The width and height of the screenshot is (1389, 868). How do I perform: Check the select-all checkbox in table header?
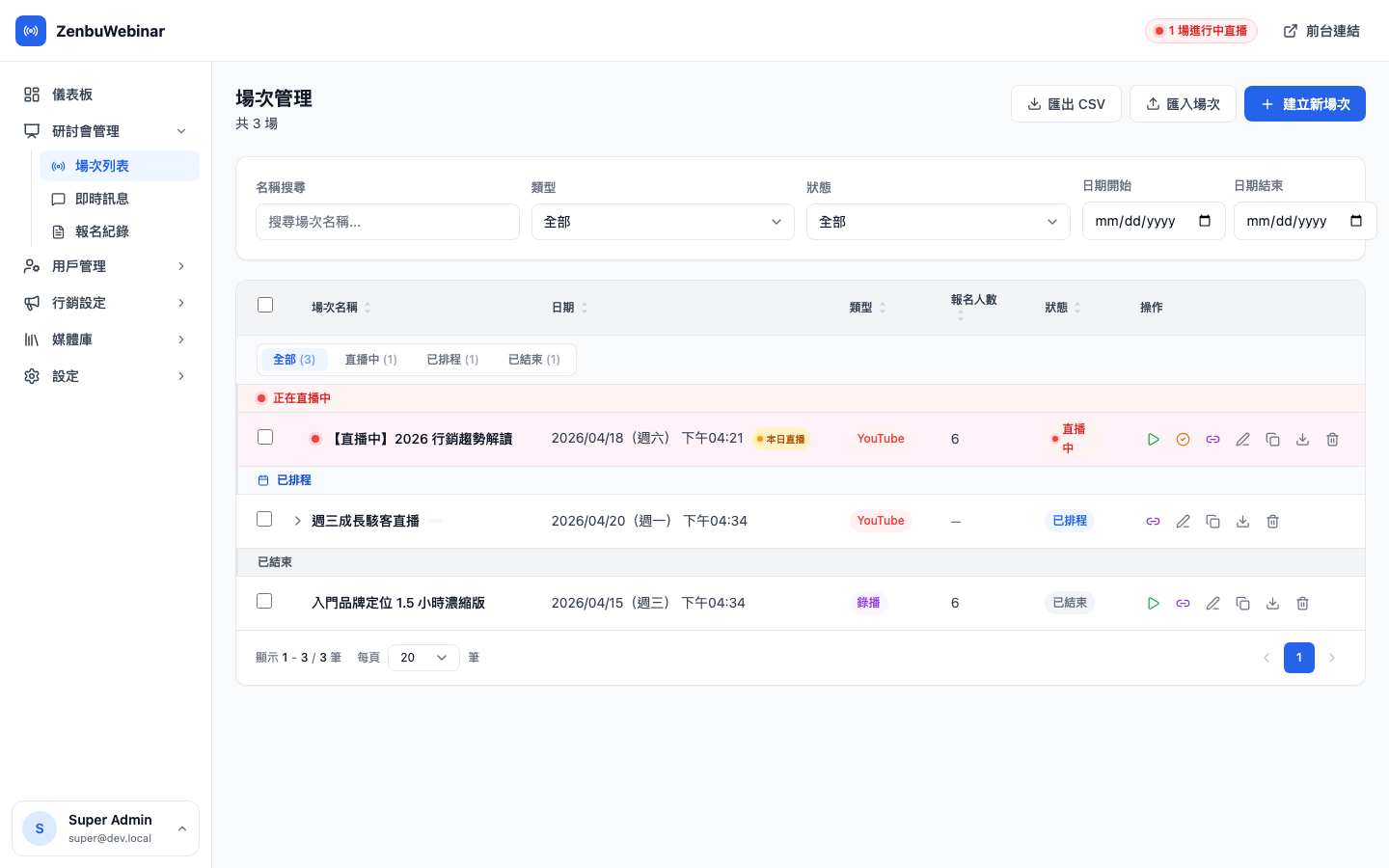265,304
